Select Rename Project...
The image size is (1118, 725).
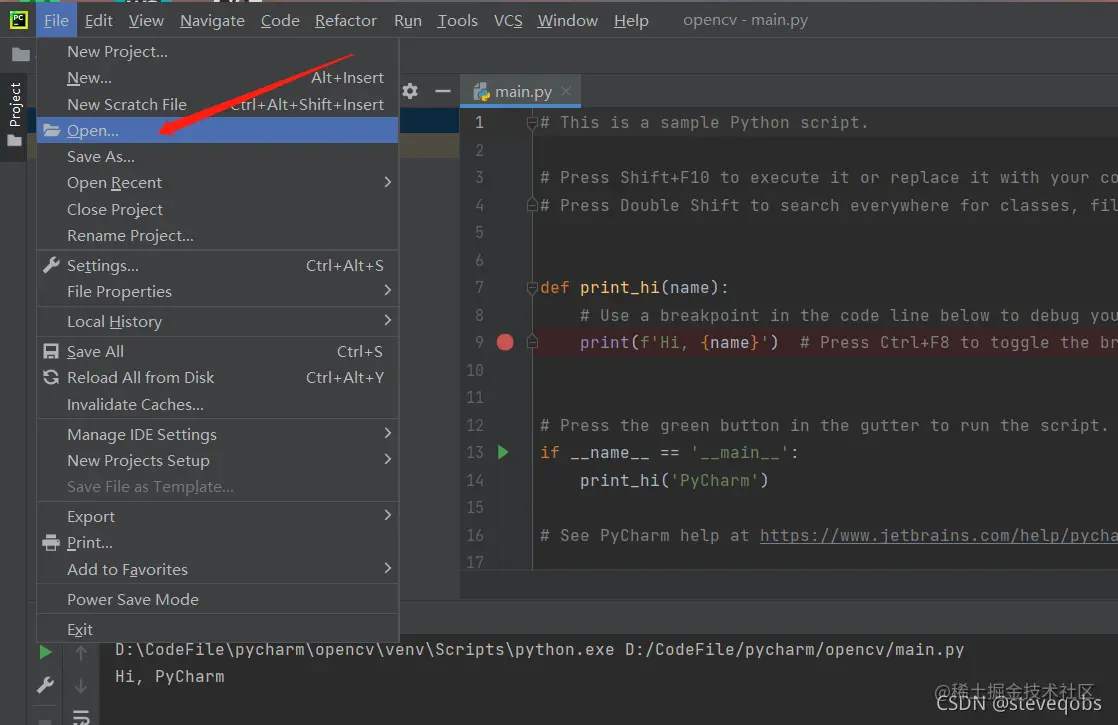pos(217,235)
